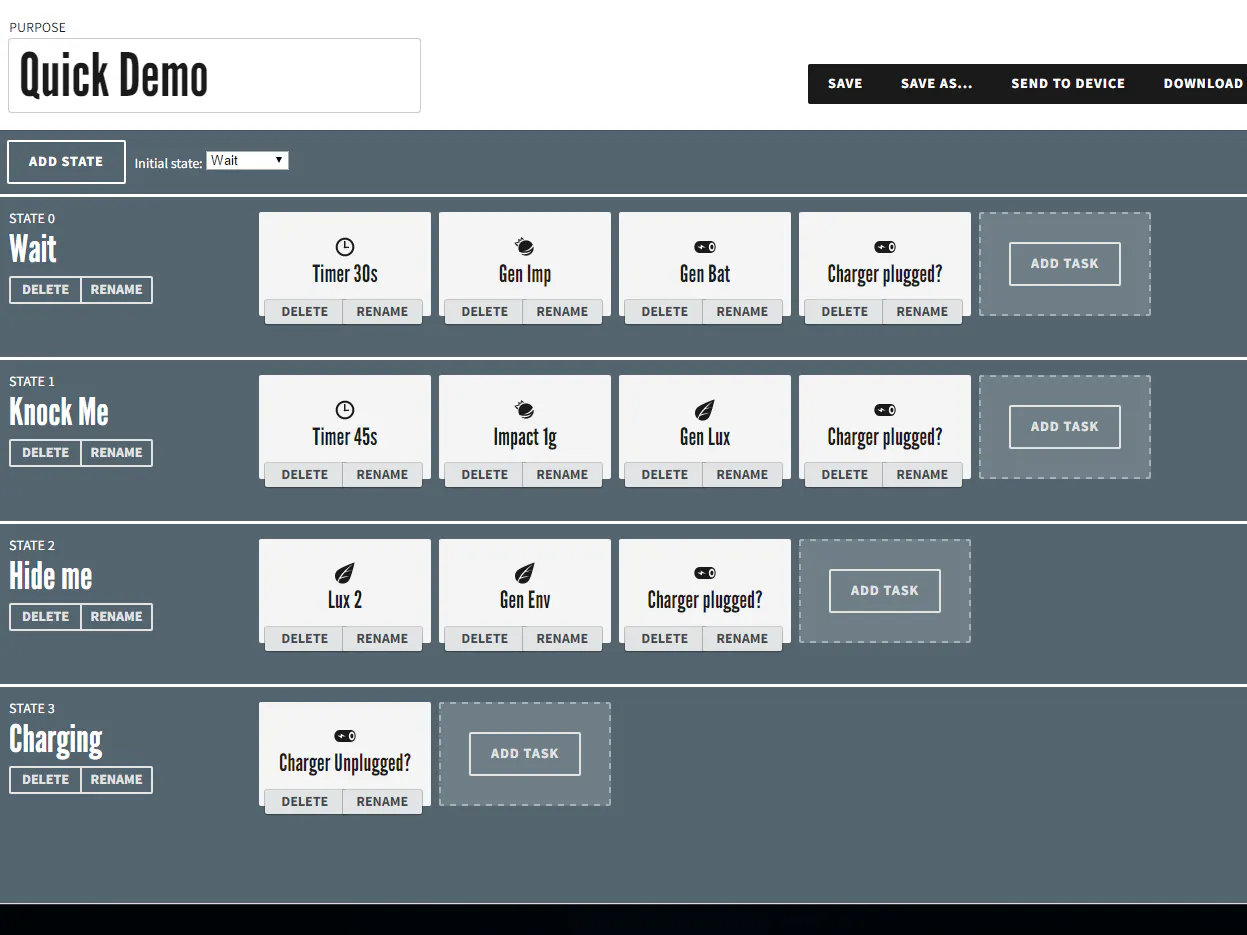Click charger icon on Knock Me's Charger plugged? task

[884, 409]
